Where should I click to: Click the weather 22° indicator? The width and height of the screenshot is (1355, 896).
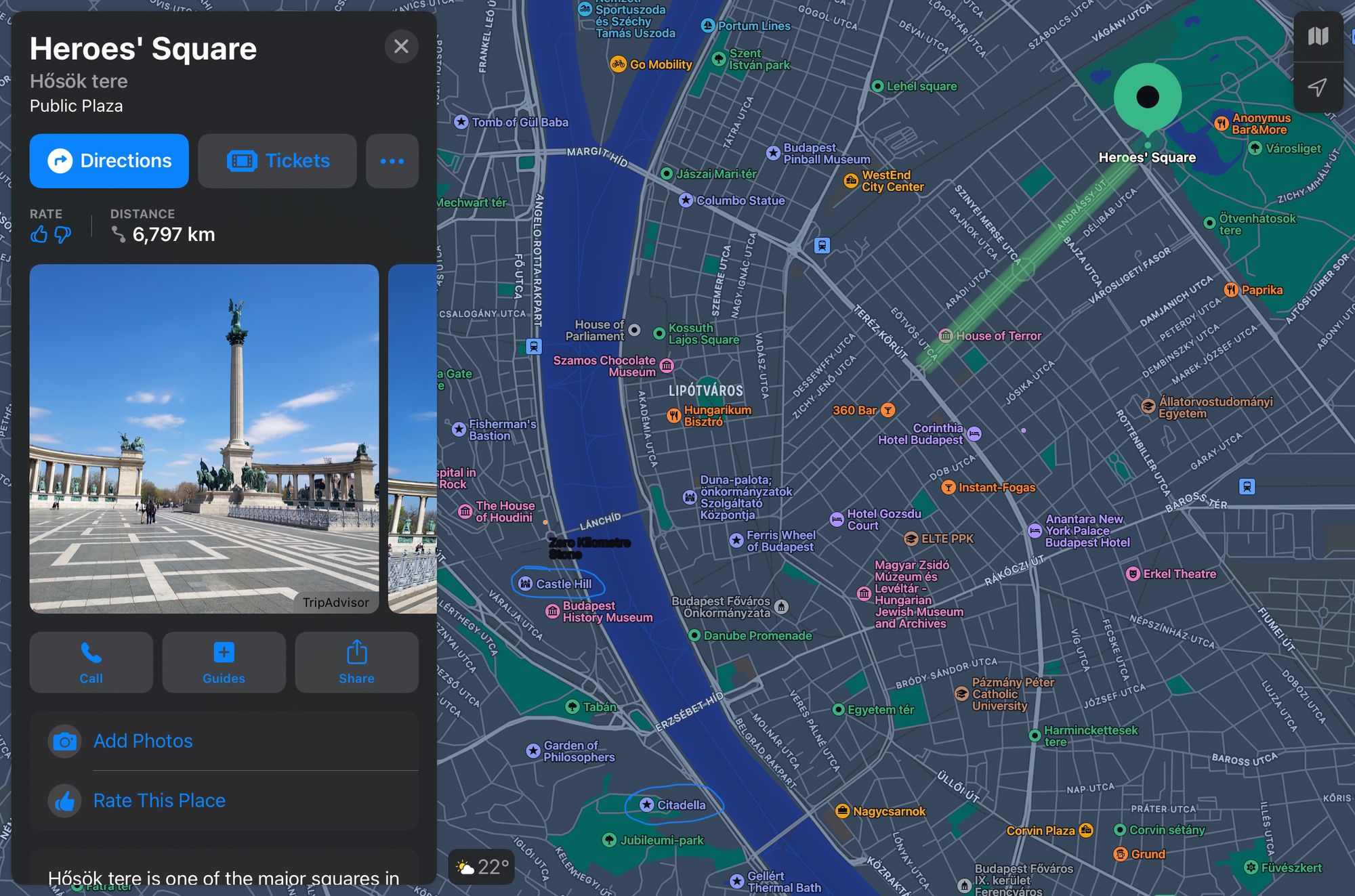(x=482, y=867)
